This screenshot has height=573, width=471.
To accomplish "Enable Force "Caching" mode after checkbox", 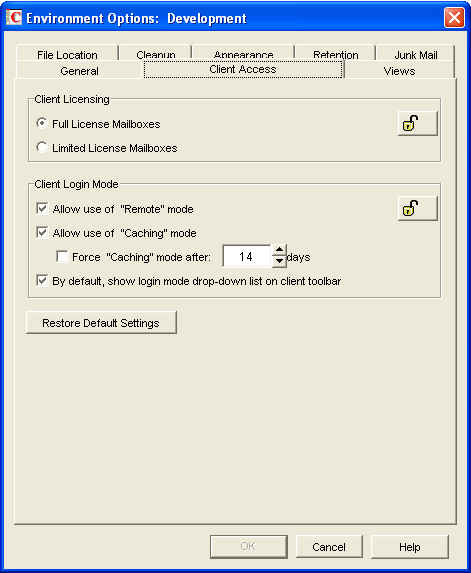I will coord(62,257).
